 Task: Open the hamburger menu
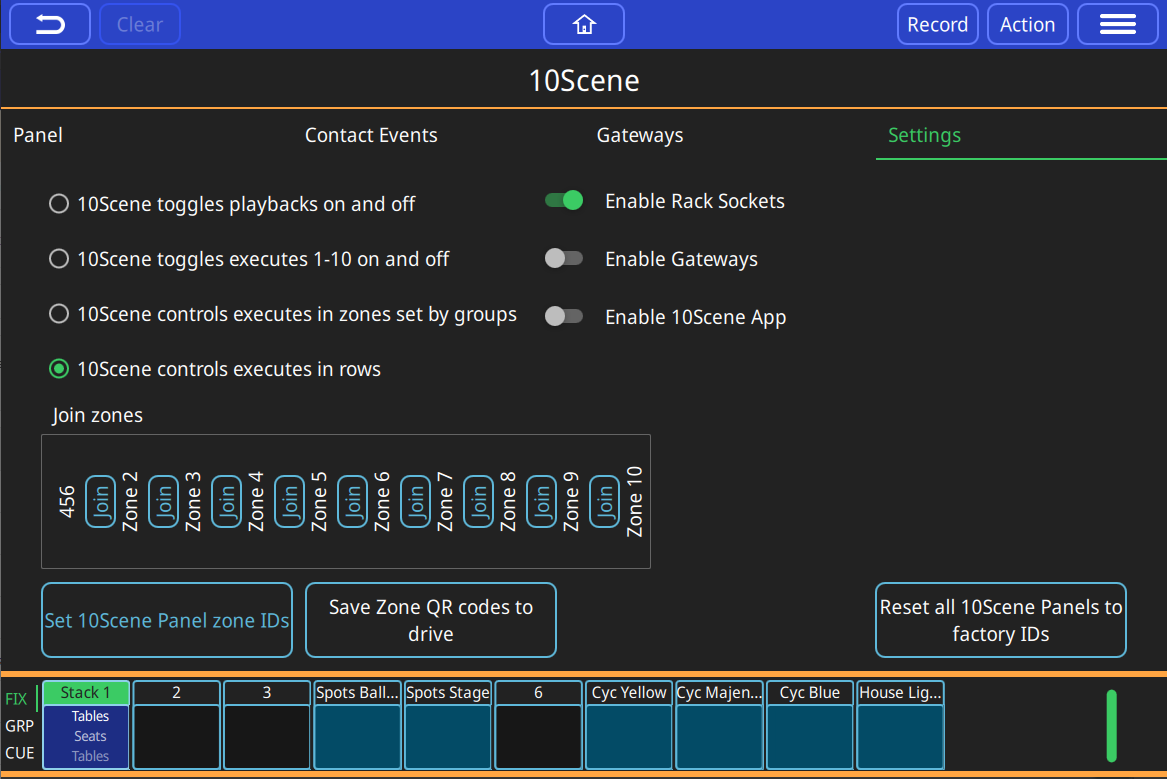[1117, 25]
